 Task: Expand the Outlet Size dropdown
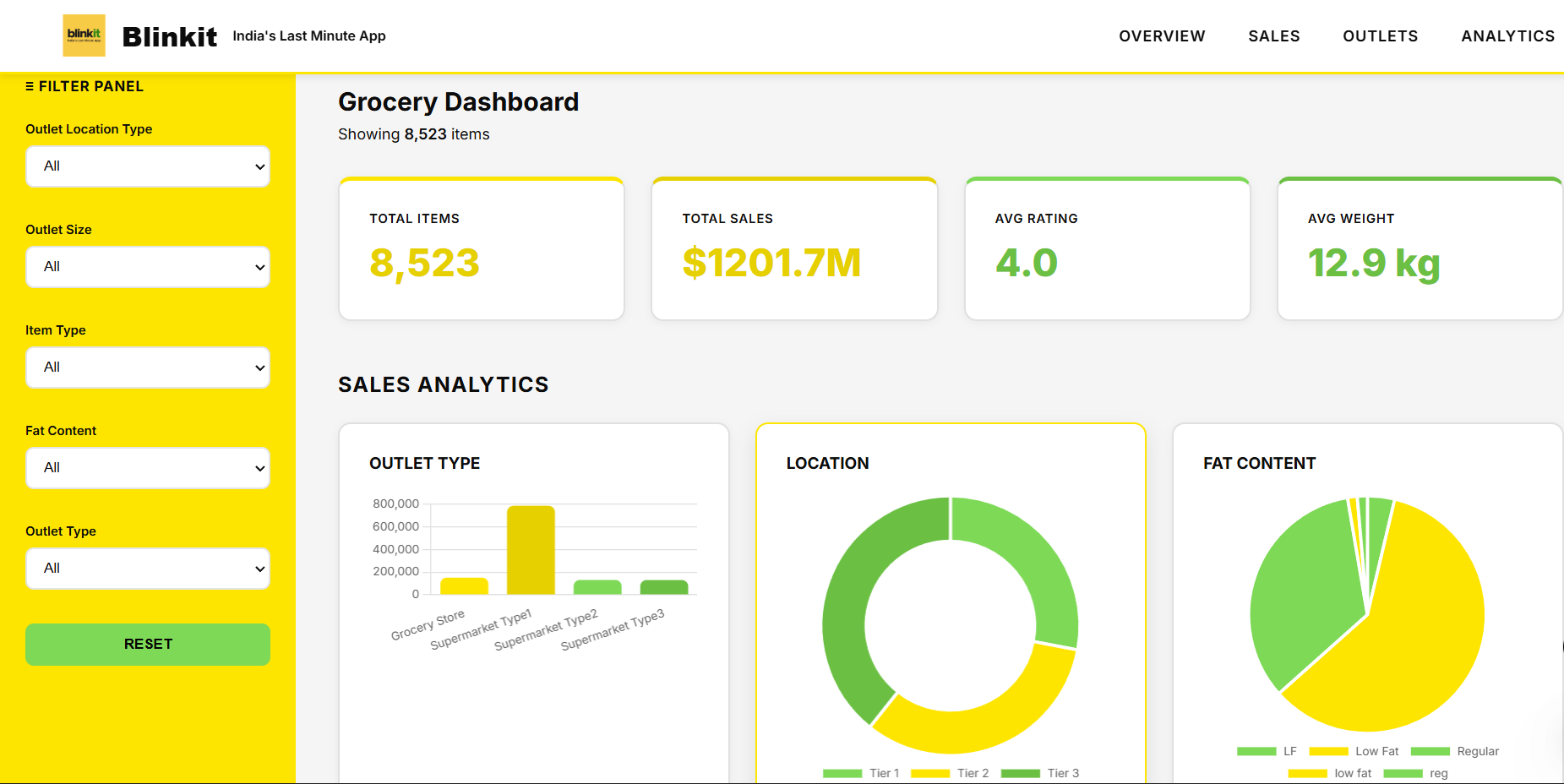pyautogui.click(x=148, y=267)
